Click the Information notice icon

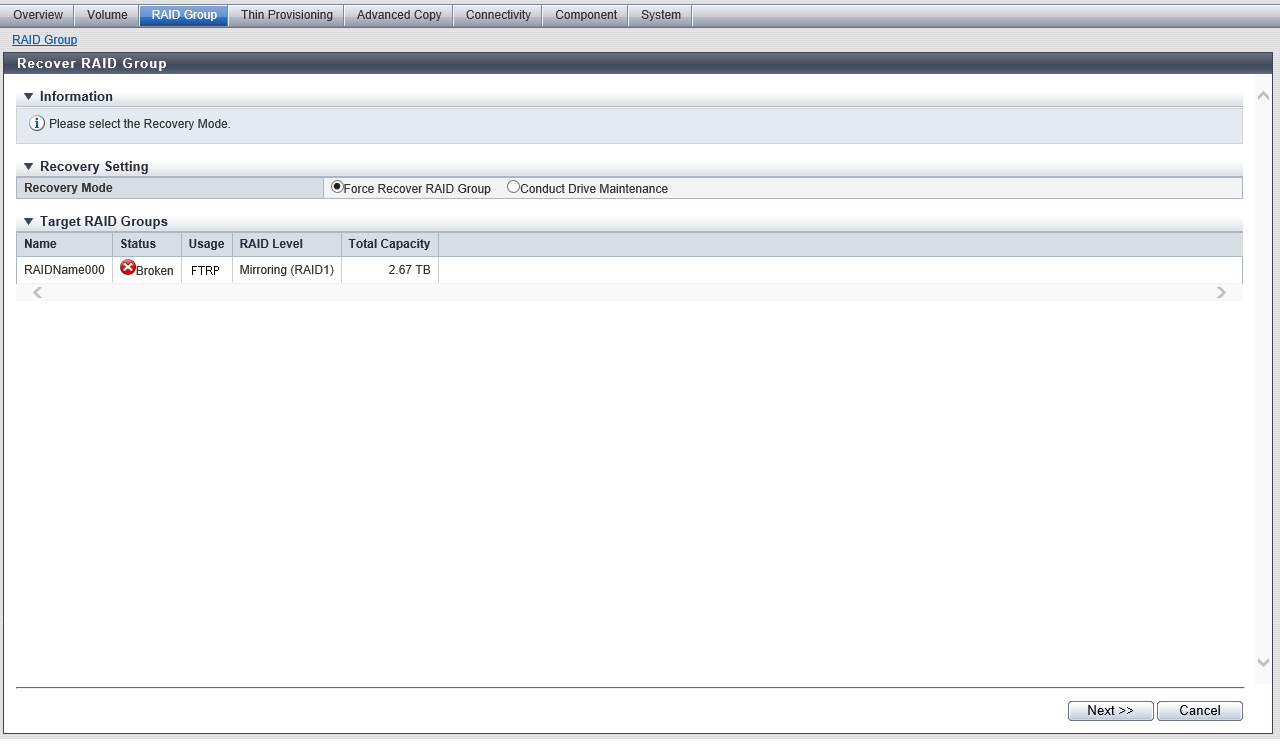click(37, 124)
